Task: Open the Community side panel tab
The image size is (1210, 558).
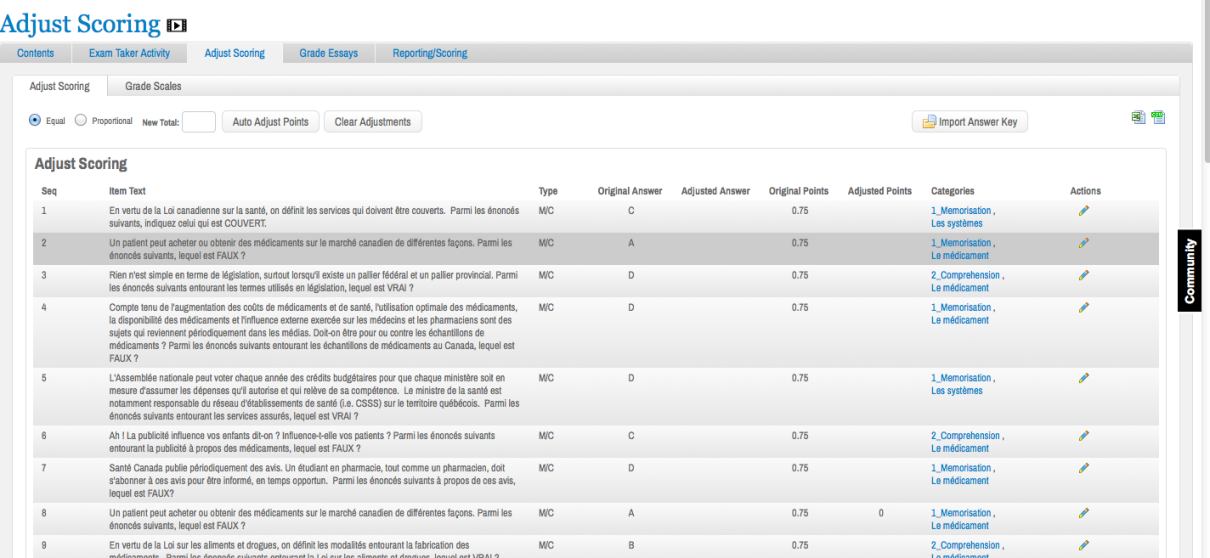Action: (x=1190, y=271)
